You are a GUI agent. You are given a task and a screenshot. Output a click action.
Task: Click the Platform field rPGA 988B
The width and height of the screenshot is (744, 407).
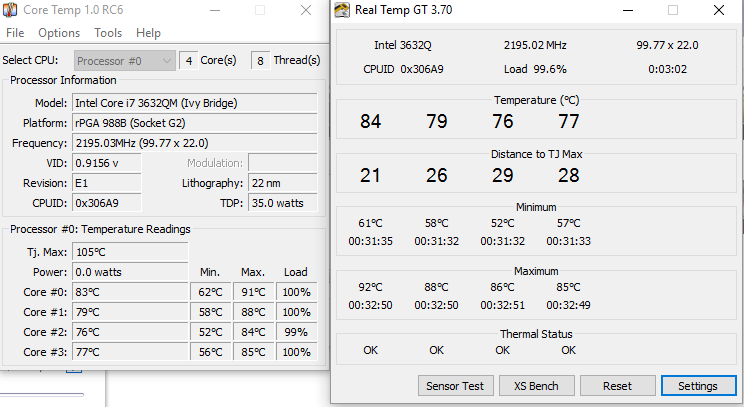point(195,123)
